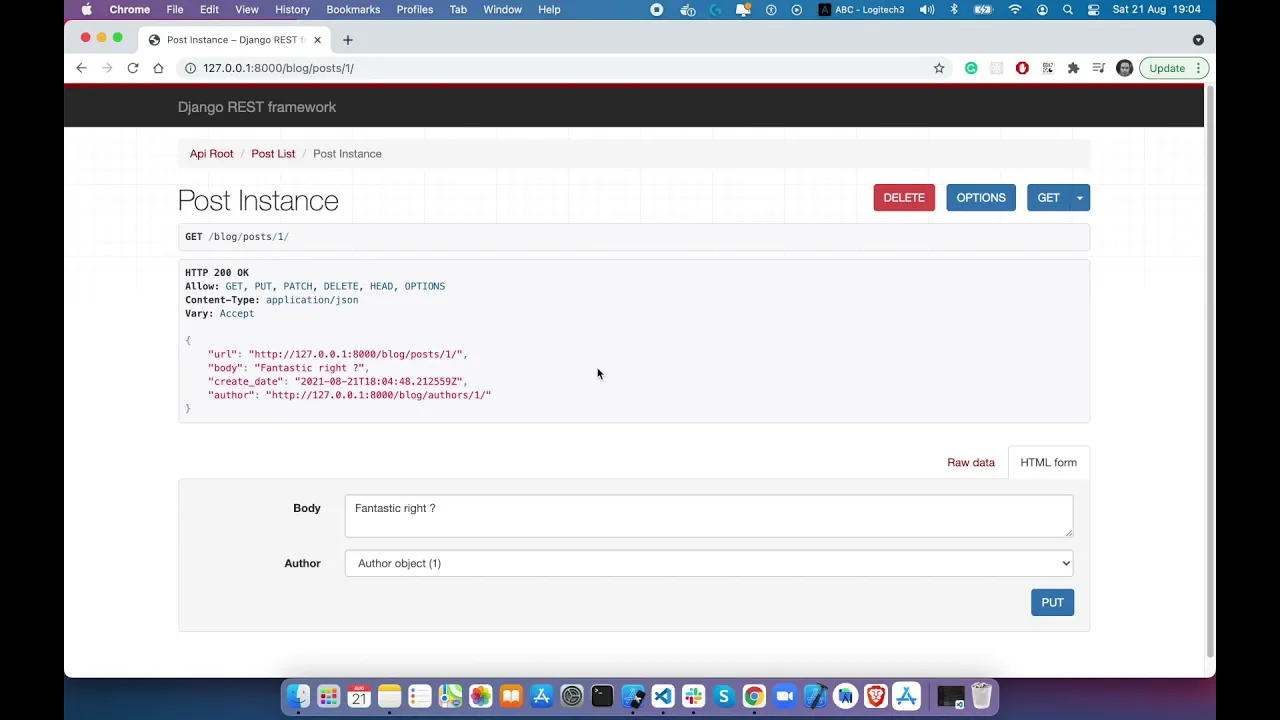Image resolution: width=1280 pixels, height=720 pixels.
Task: Click the date and time in the menu bar
Action: pos(1157,9)
